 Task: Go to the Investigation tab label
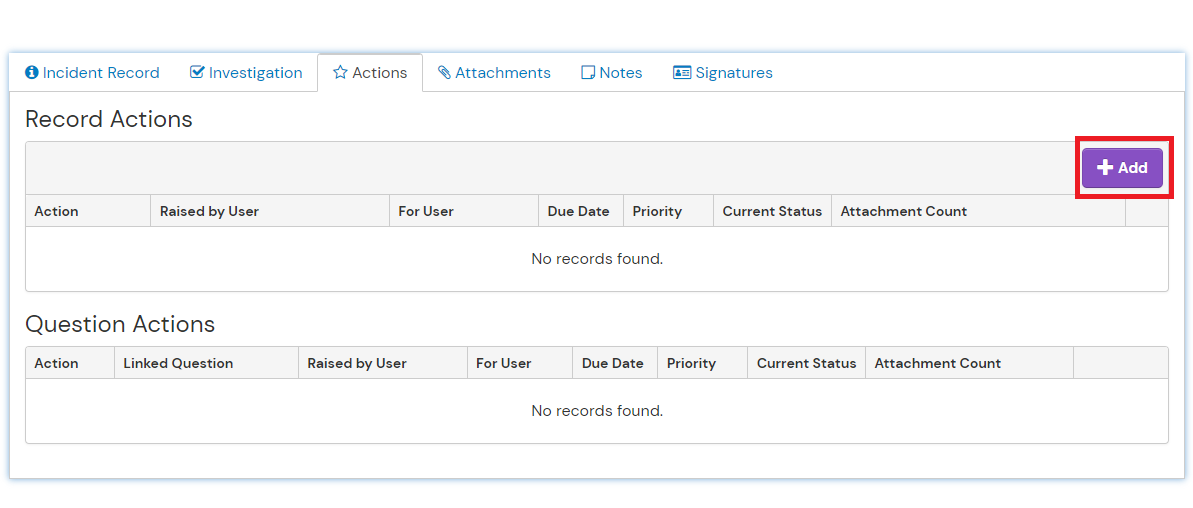(x=255, y=73)
